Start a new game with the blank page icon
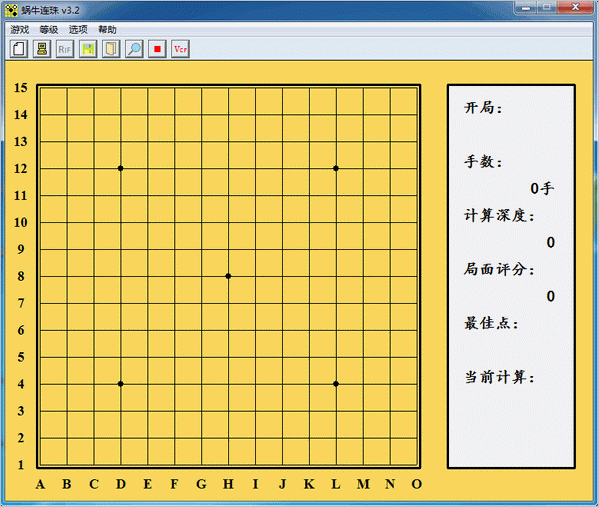The width and height of the screenshot is (599, 507). (x=19, y=49)
